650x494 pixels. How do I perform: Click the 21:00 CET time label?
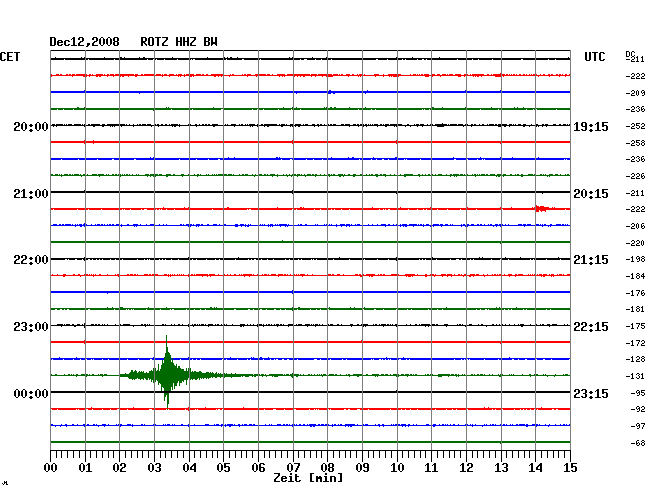click(x=31, y=194)
